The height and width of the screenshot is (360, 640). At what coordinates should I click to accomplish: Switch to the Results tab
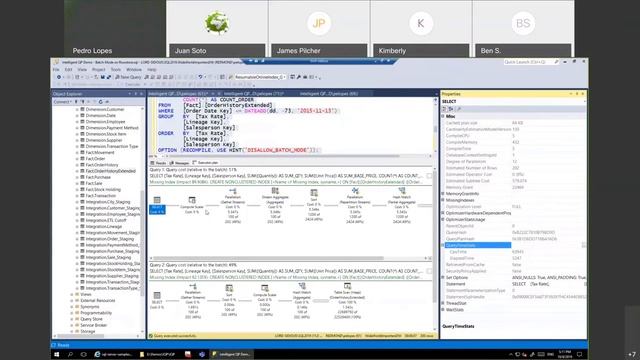pos(159,163)
